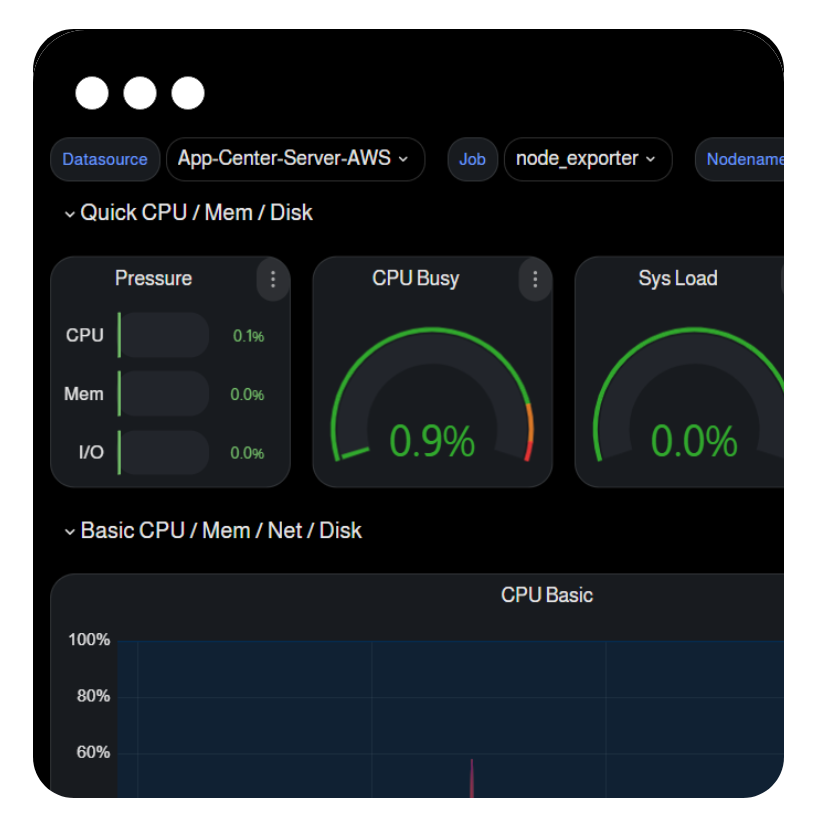817x839 pixels.
Task: Open the node_exporter job dropdown
Action: click(x=587, y=159)
